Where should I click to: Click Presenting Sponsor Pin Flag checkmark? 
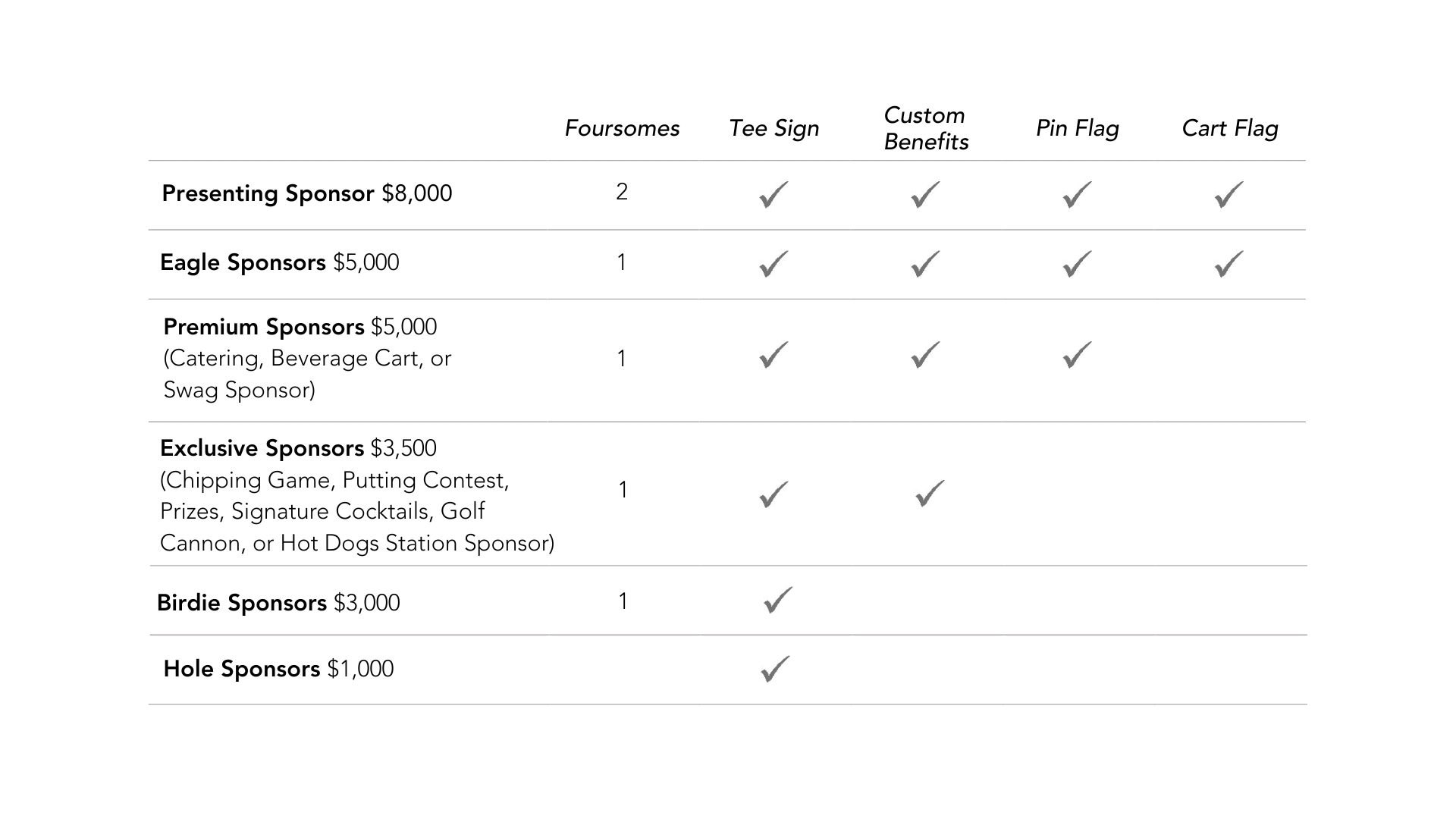(x=1077, y=195)
